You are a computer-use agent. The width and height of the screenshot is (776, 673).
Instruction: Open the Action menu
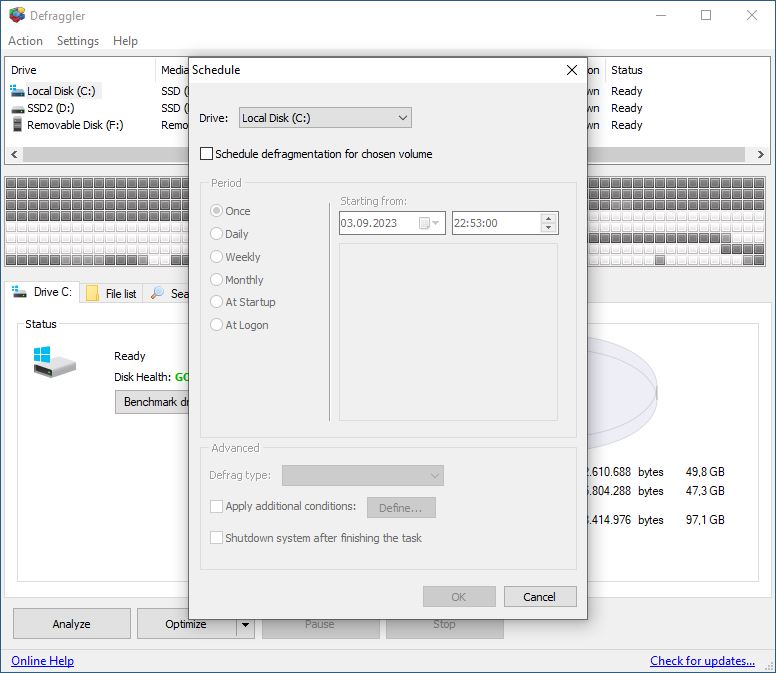pos(25,41)
